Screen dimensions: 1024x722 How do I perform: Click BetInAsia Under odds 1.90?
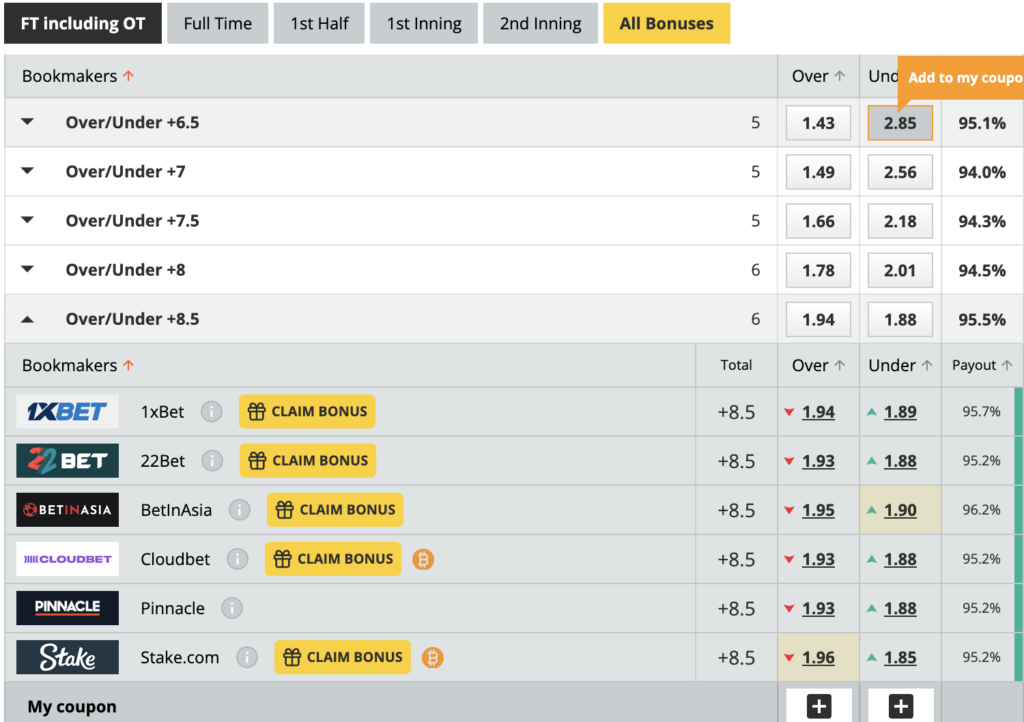(x=900, y=510)
